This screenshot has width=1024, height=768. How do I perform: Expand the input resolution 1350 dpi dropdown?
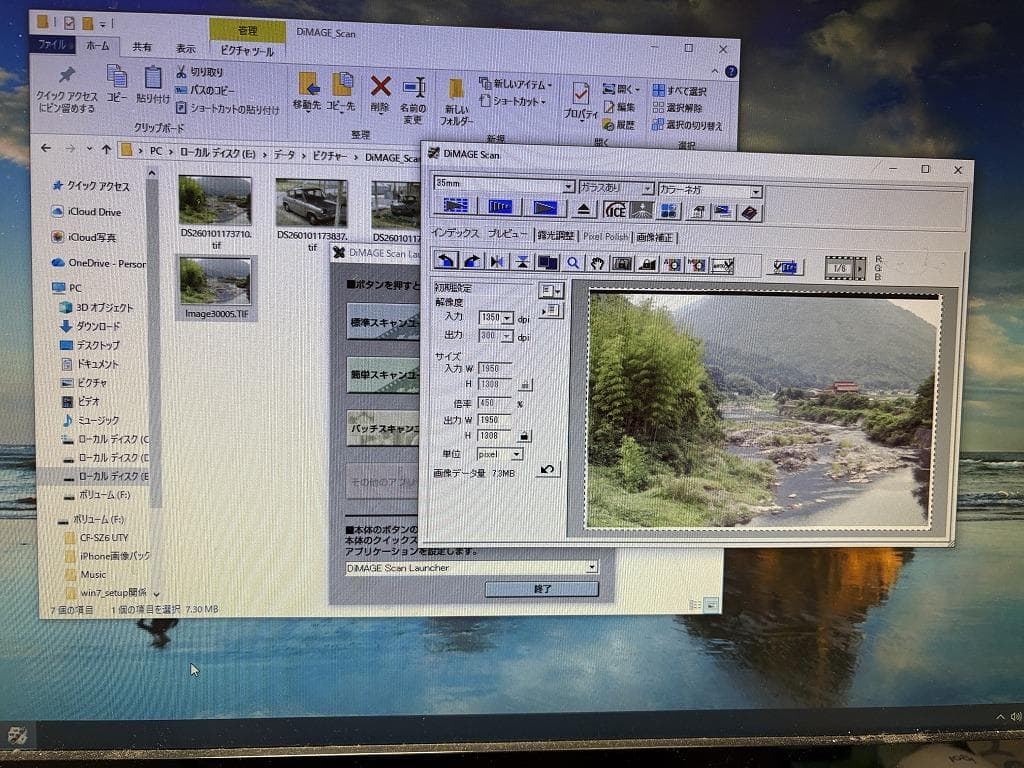pos(505,318)
